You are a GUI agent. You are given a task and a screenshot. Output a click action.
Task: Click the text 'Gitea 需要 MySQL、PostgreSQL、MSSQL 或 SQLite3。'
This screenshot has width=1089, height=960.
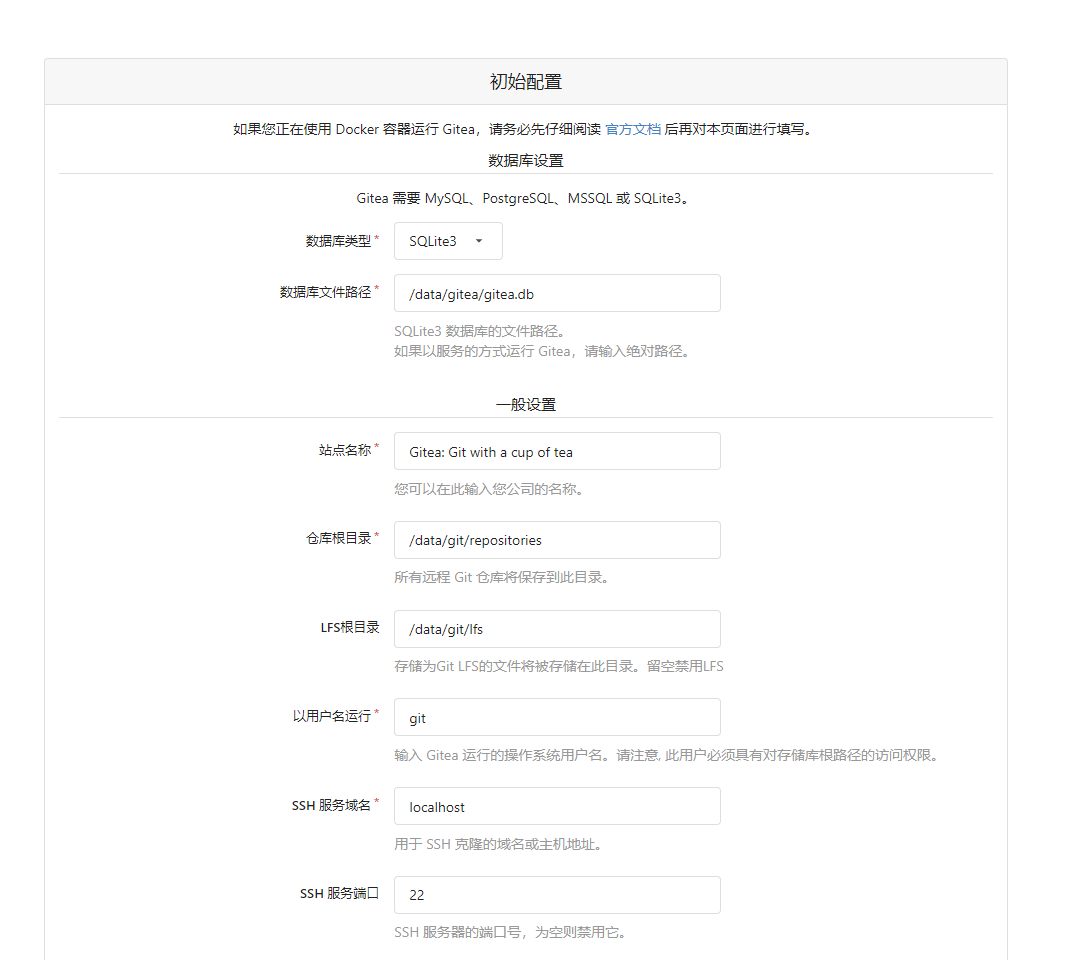524,199
